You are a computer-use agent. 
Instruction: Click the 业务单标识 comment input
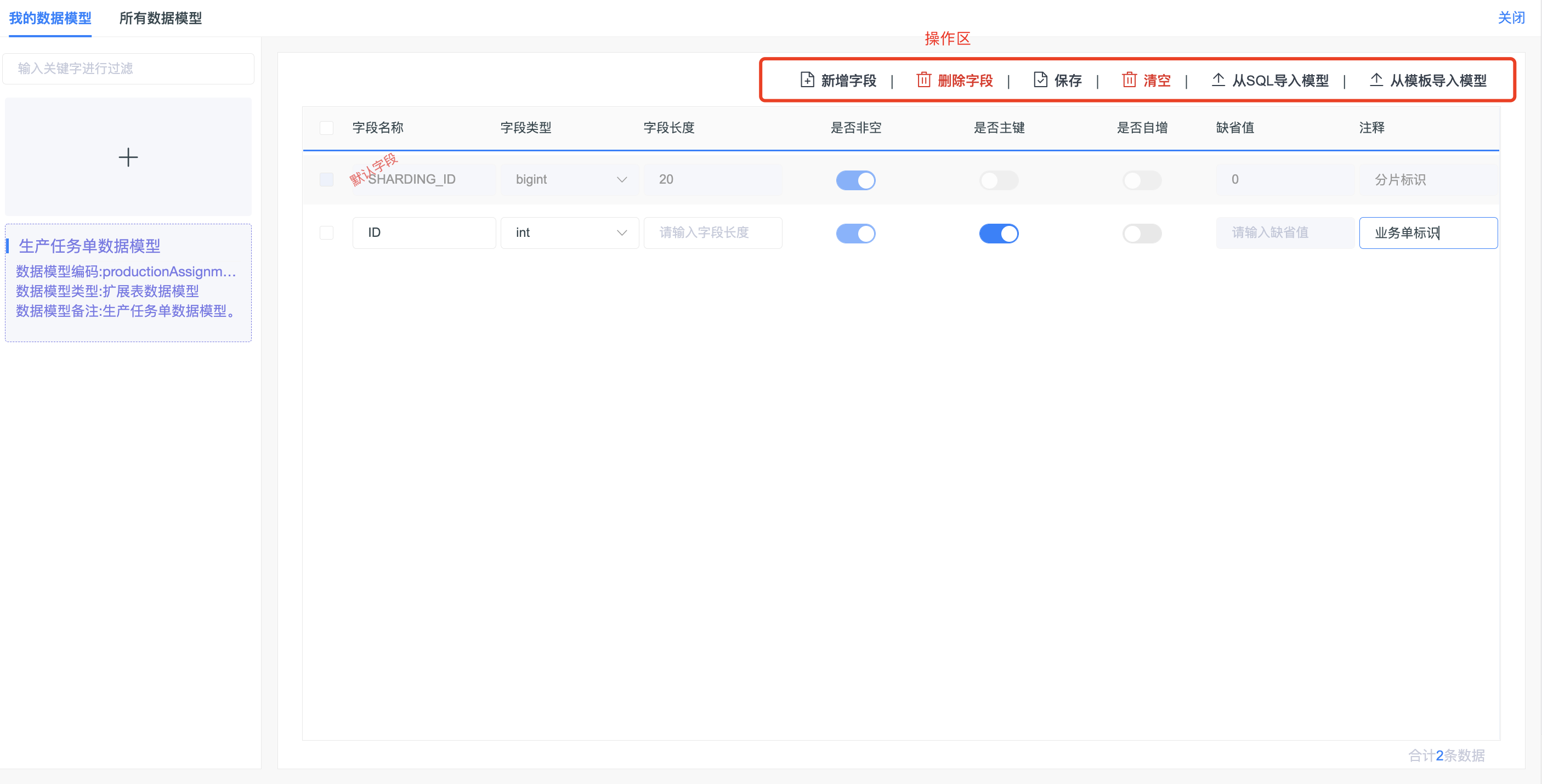(1428, 232)
